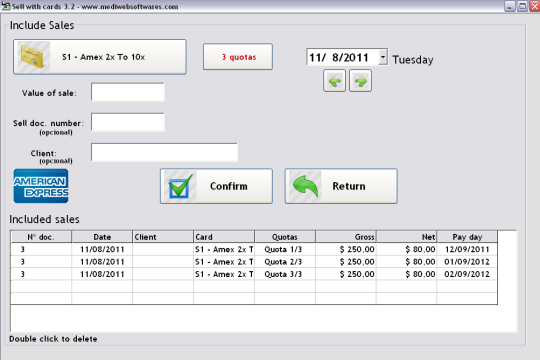Click the American Express logo
The height and width of the screenshot is (360, 540).
click(x=41, y=186)
